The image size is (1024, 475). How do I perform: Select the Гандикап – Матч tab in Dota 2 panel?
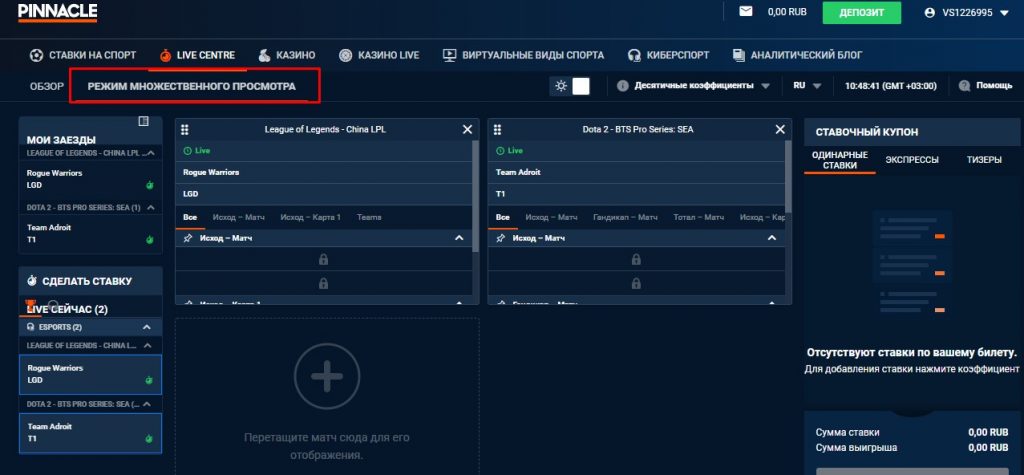625,217
